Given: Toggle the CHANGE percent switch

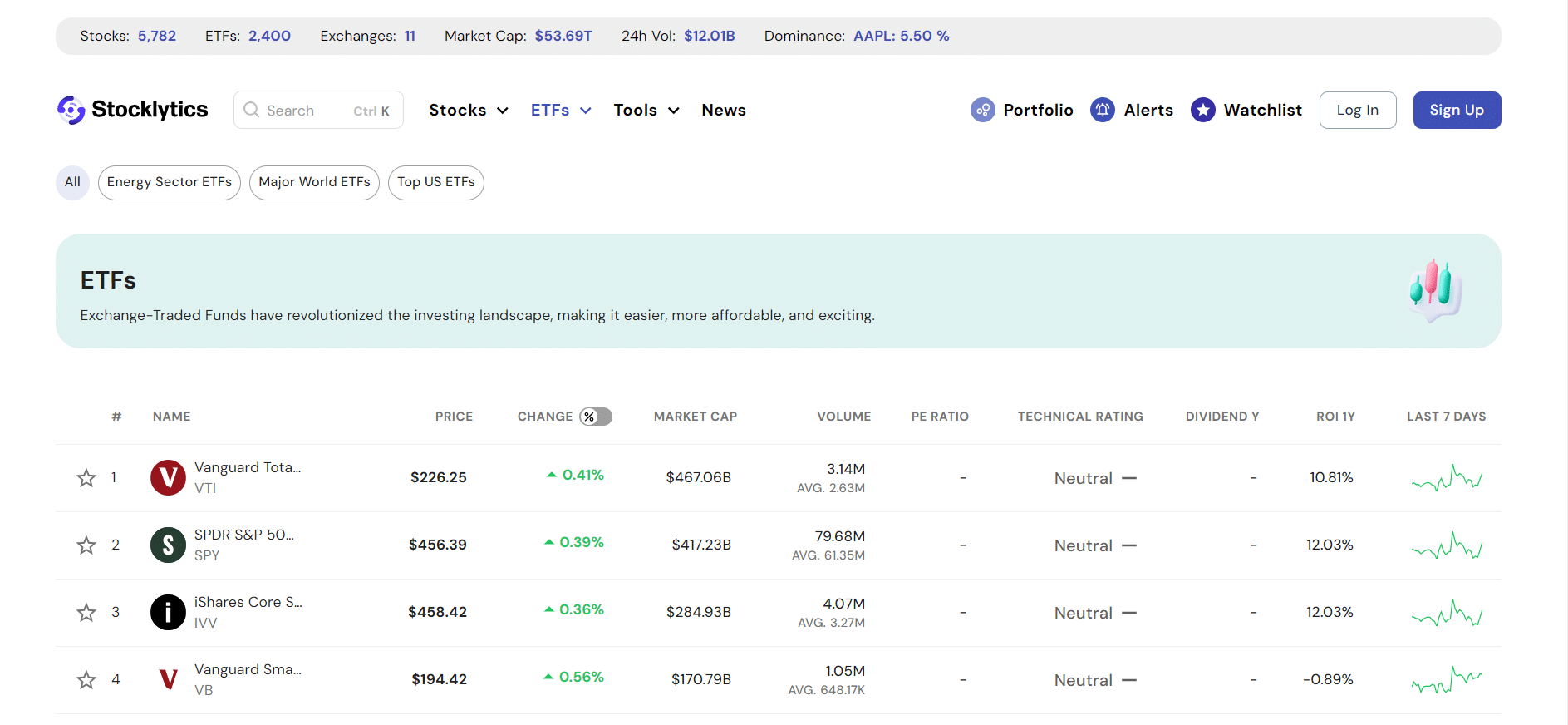Looking at the screenshot, I should 596,417.
